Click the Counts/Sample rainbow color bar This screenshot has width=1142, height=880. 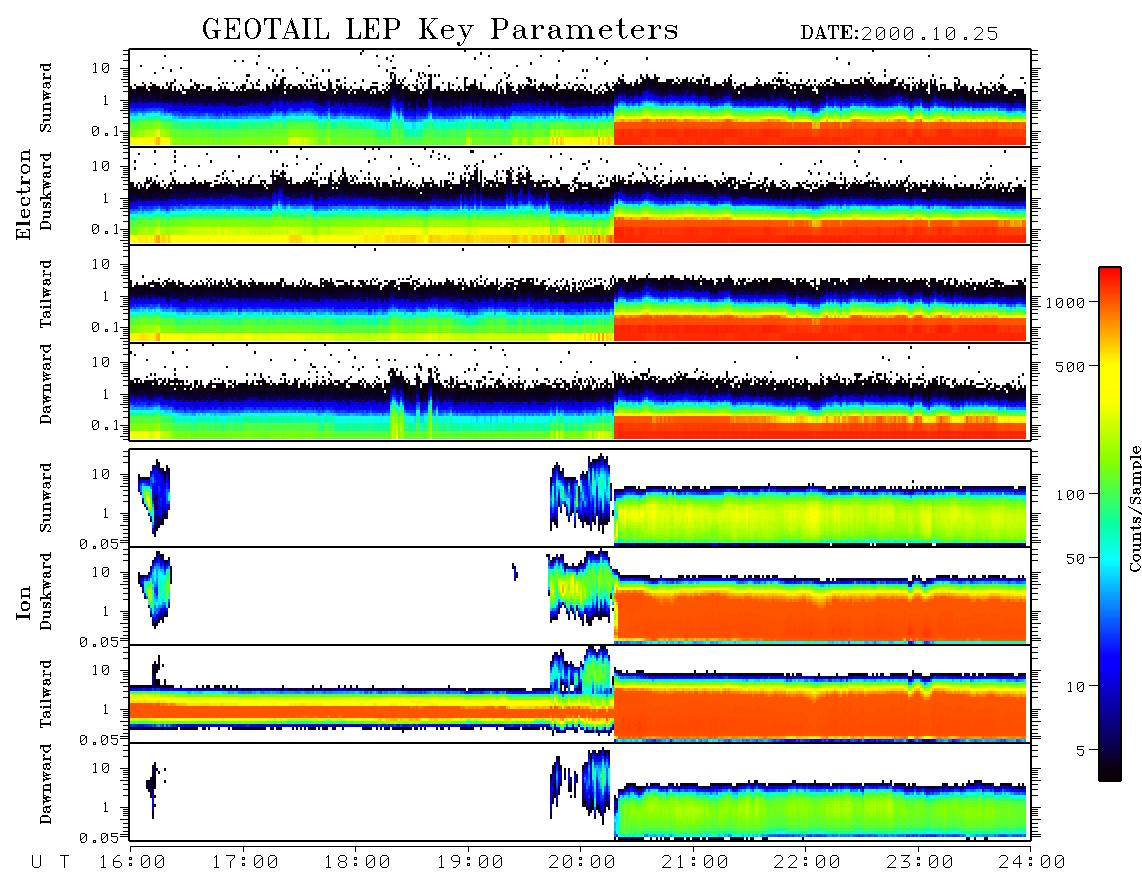1110,524
